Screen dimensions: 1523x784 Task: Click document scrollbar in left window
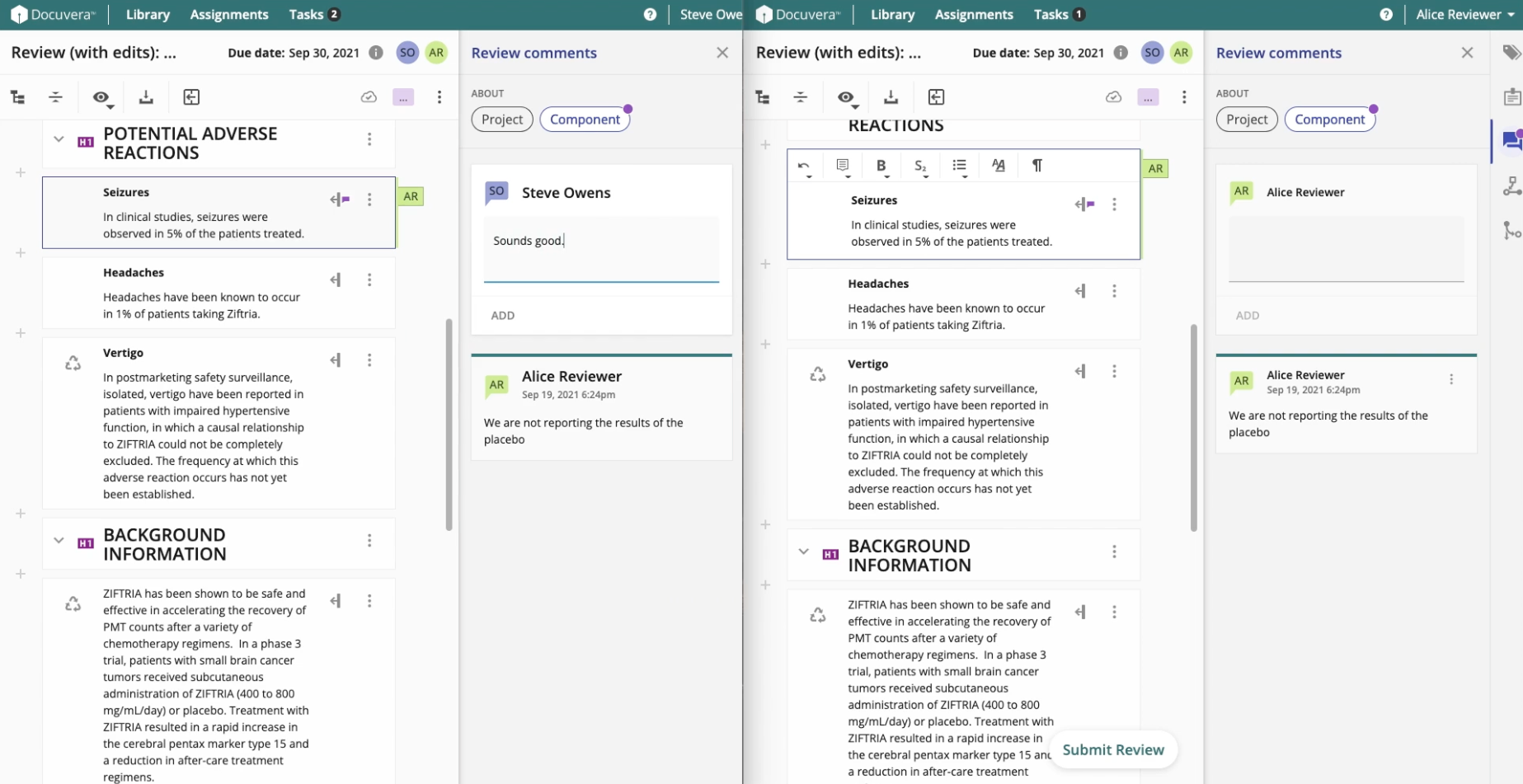tap(449, 425)
